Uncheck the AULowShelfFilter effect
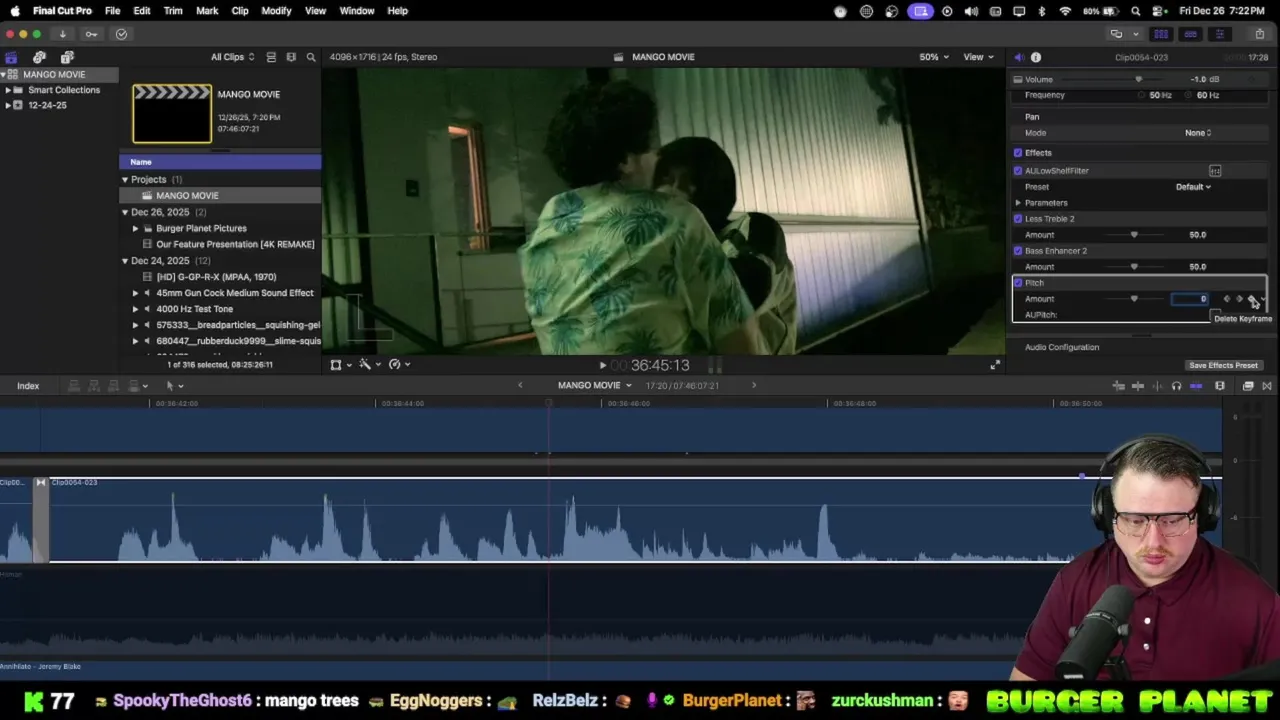The width and height of the screenshot is (1280, 720). 1018,171
